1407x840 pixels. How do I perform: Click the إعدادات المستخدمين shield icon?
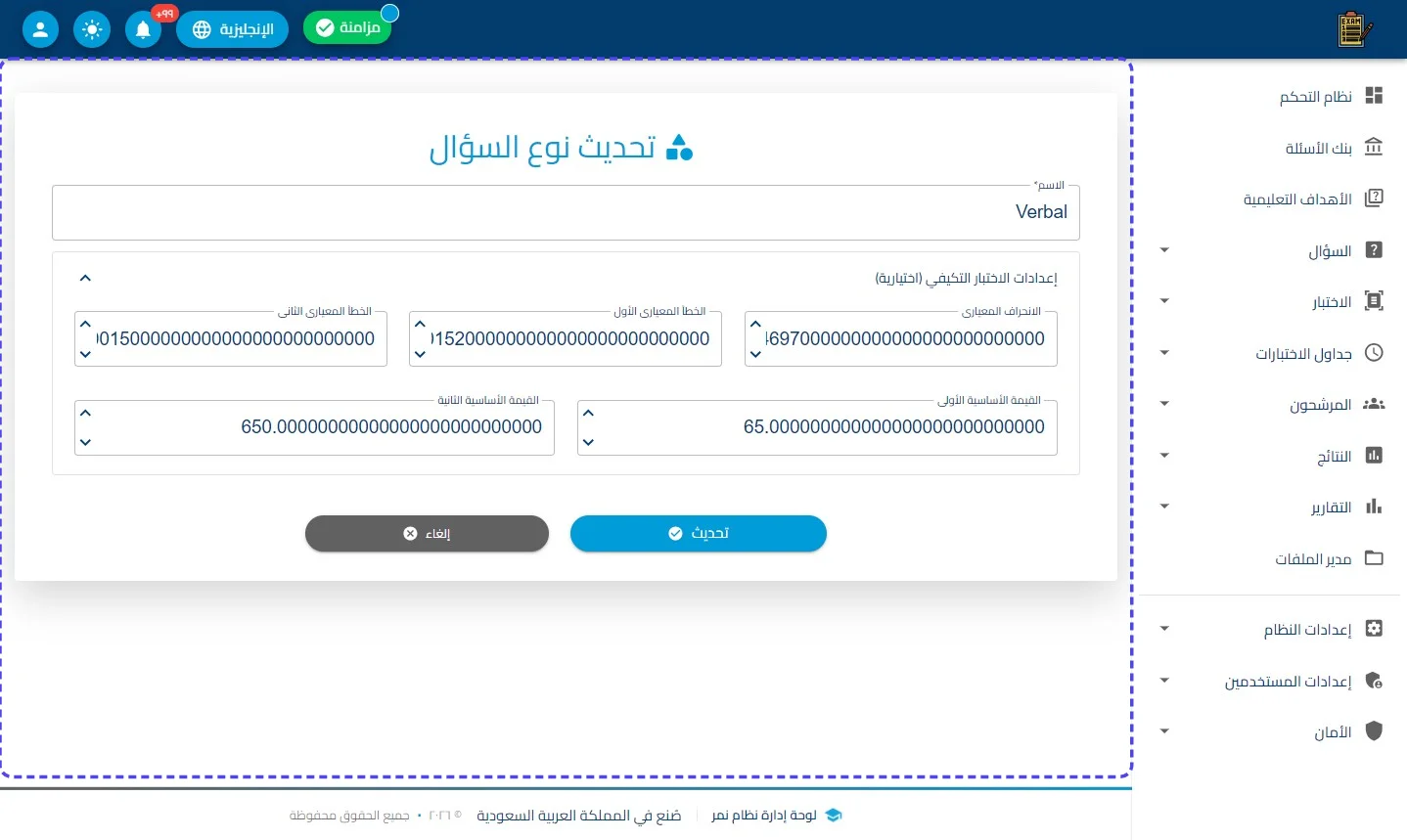[1374, 681]
